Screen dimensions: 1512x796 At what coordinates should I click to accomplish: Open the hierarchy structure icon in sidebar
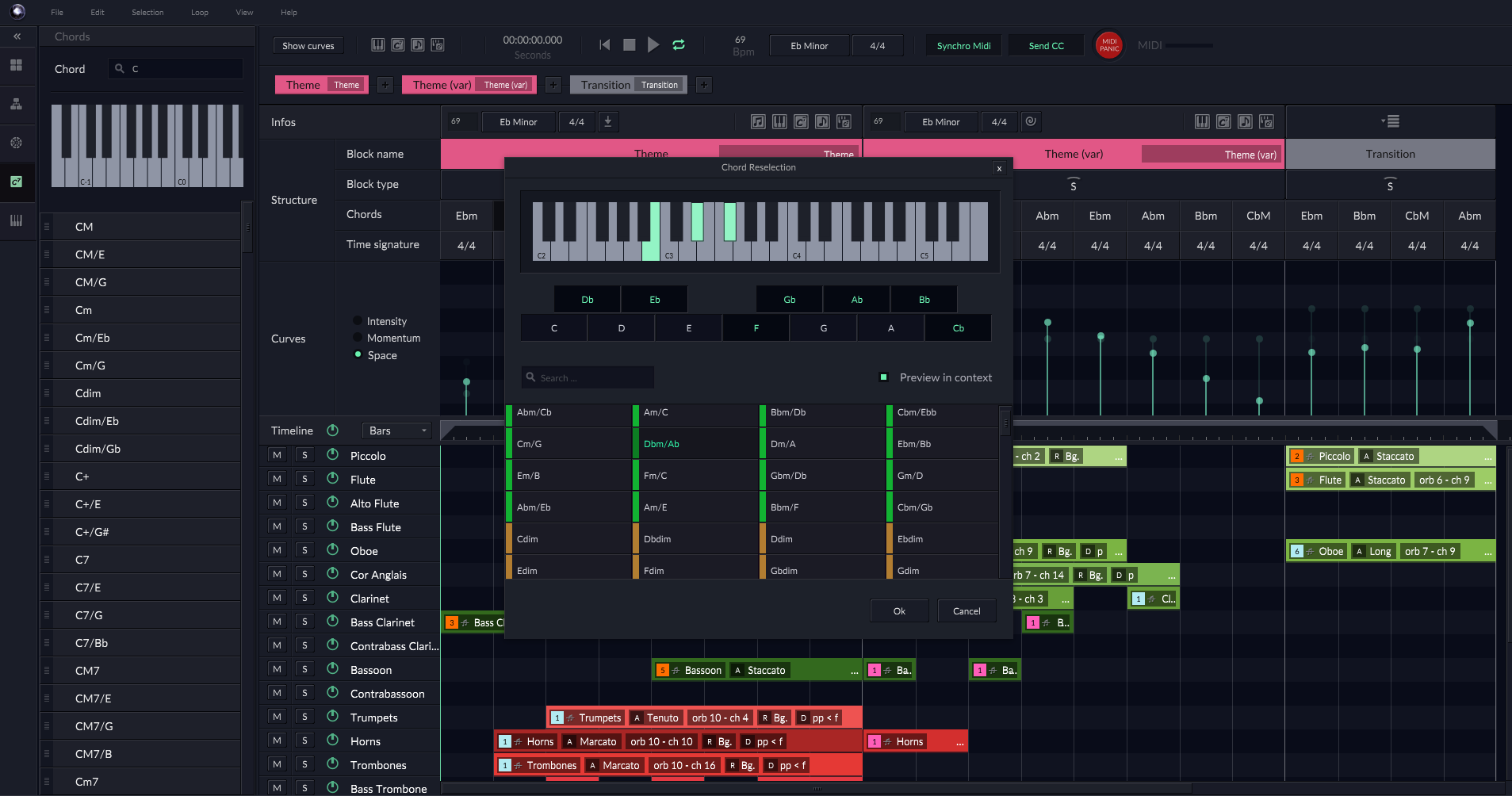[16, 104]
